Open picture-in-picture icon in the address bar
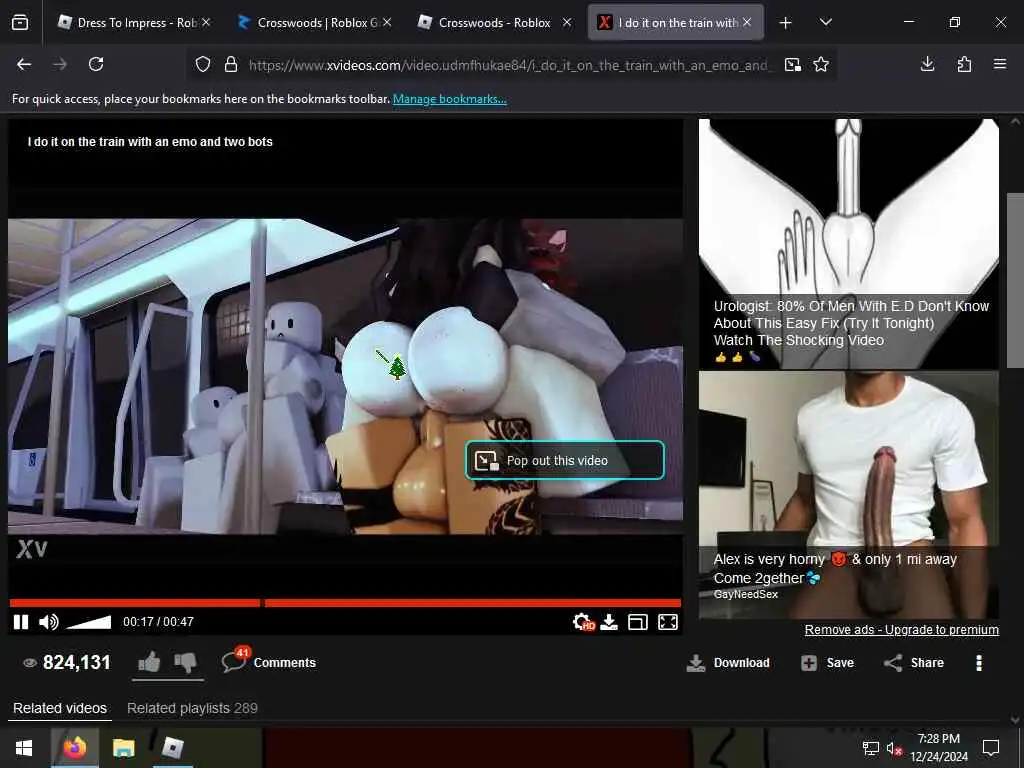This screenshot has width=1024, height=768. (793, 64)
